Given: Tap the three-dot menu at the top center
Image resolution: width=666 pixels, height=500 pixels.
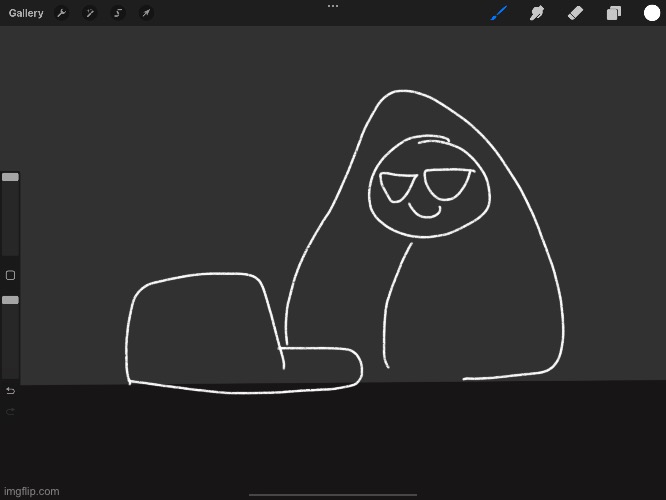Looking at the screenshot, I should [x=333, y=6].
